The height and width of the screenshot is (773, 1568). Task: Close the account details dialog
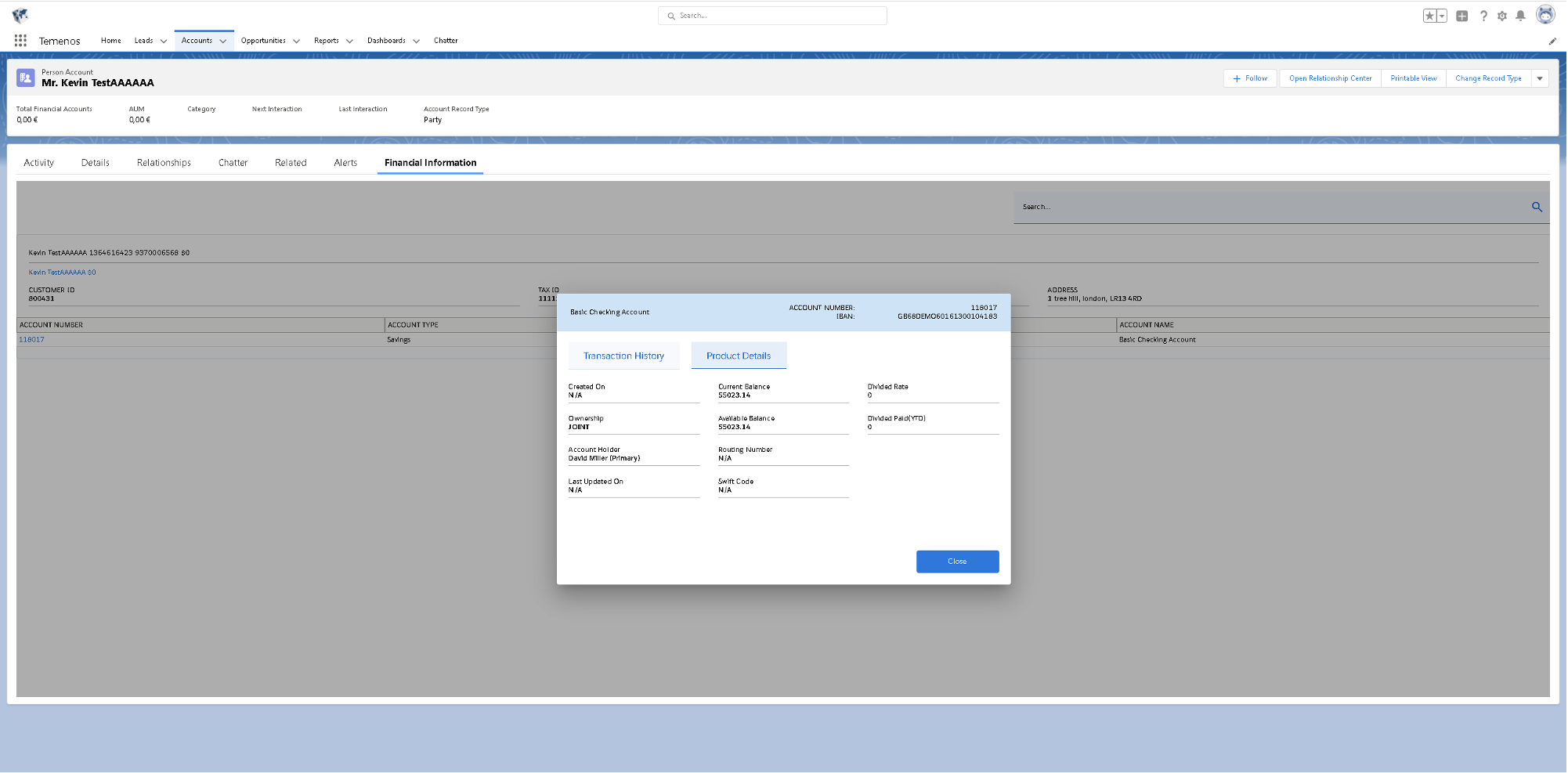957,562
